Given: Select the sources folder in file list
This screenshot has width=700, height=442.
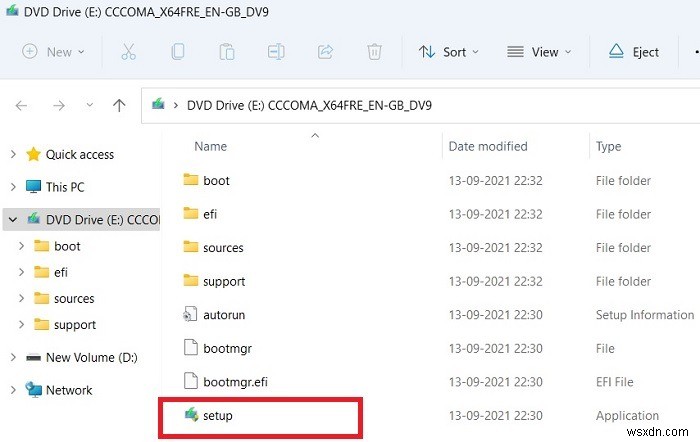Looking at the screenshot, I should pyautogui.click(x=223, y=248).
